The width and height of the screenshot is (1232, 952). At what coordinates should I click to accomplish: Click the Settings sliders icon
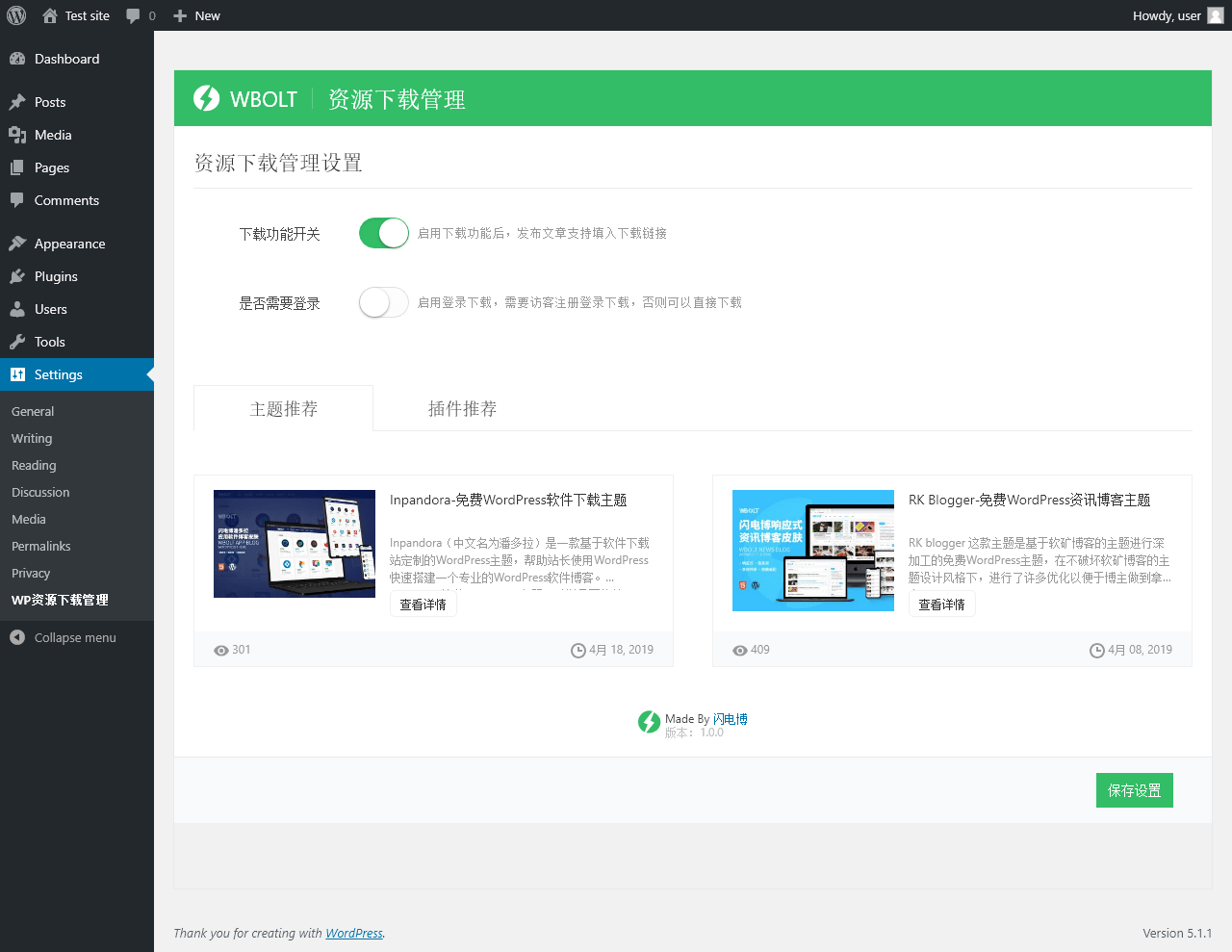[17, 374]
